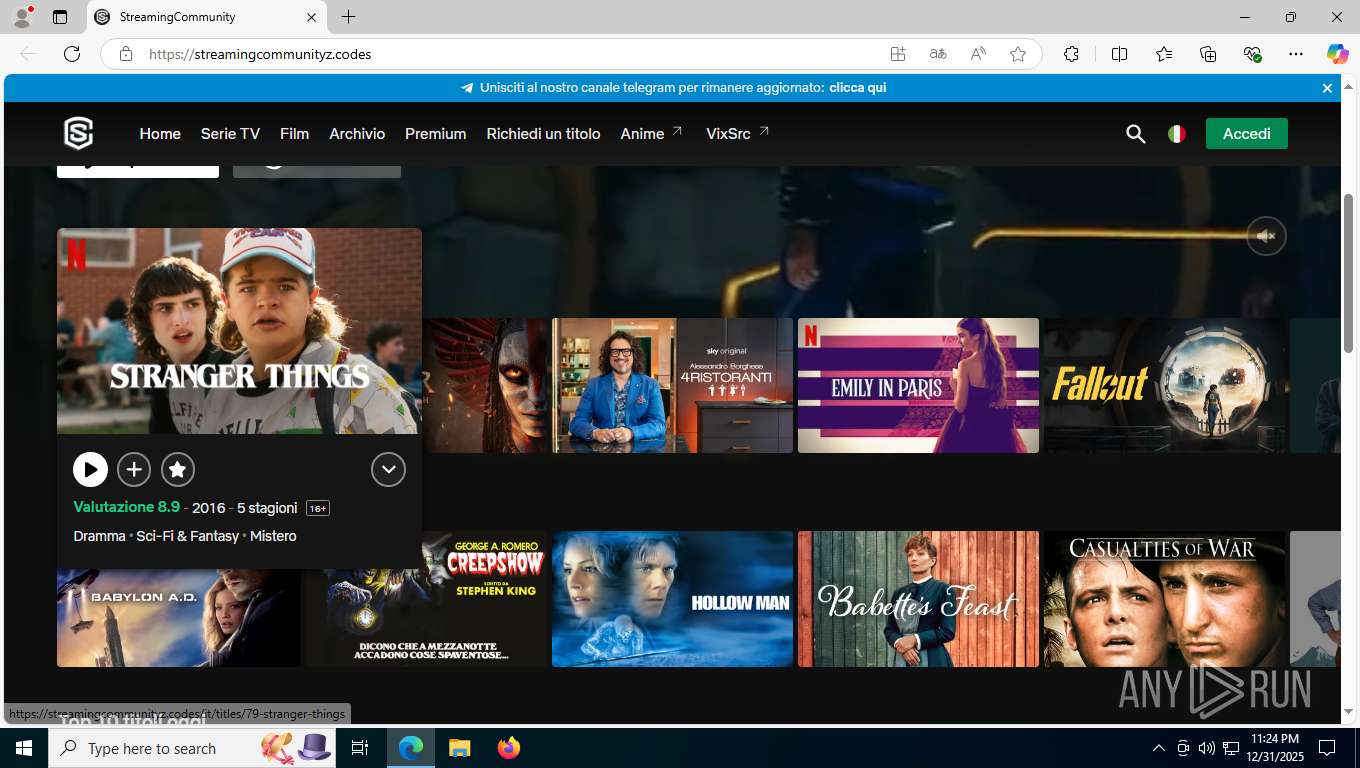The width and height of the screenshot is (1360, 768).
Task: Close the StreamingCommunity tab
Action: click(x=311, y=17)
